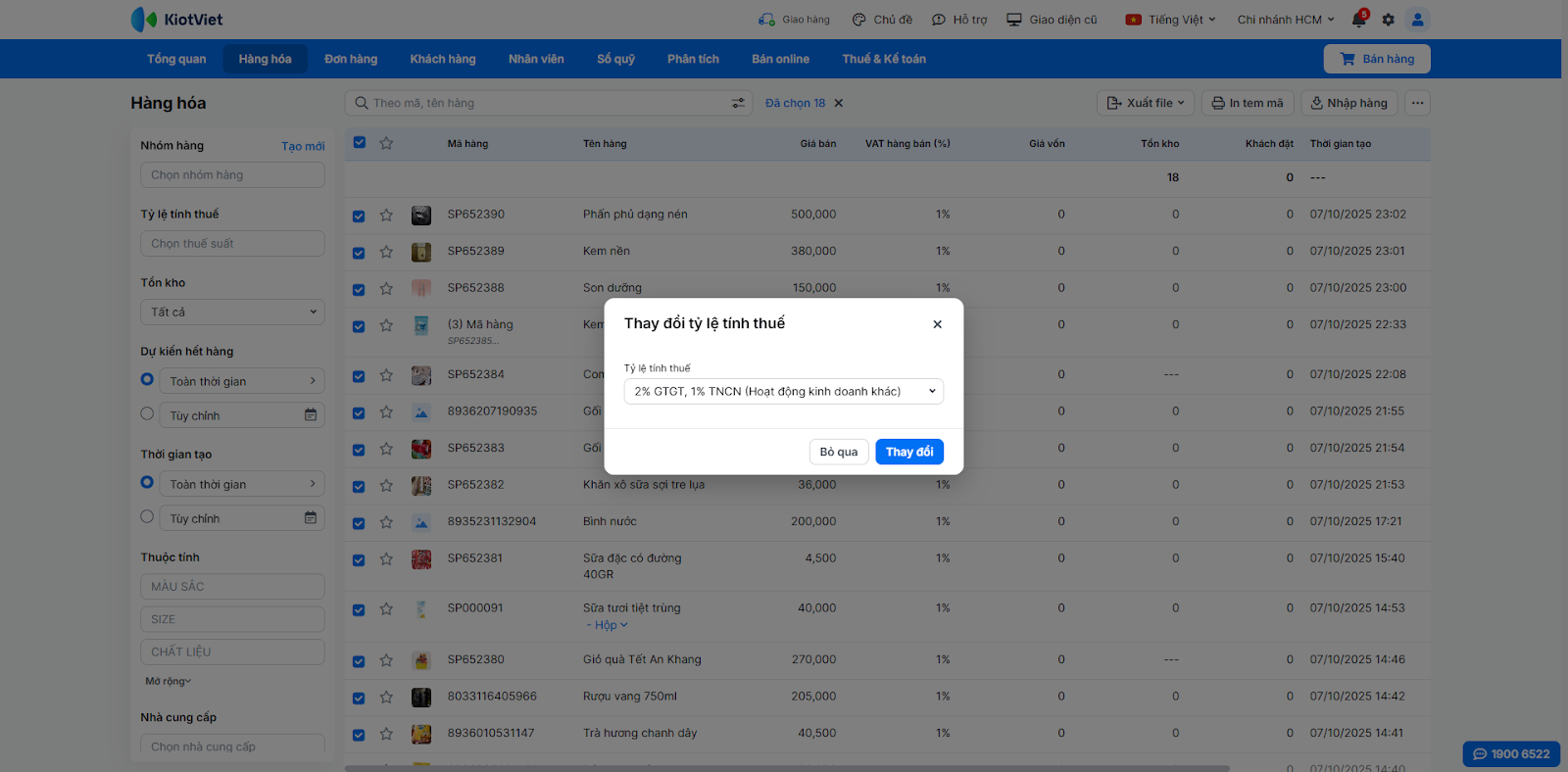This screenshot has height=772, width=1568.
Task: Expand Mở rộng attributes list
Action: (169, 681)
